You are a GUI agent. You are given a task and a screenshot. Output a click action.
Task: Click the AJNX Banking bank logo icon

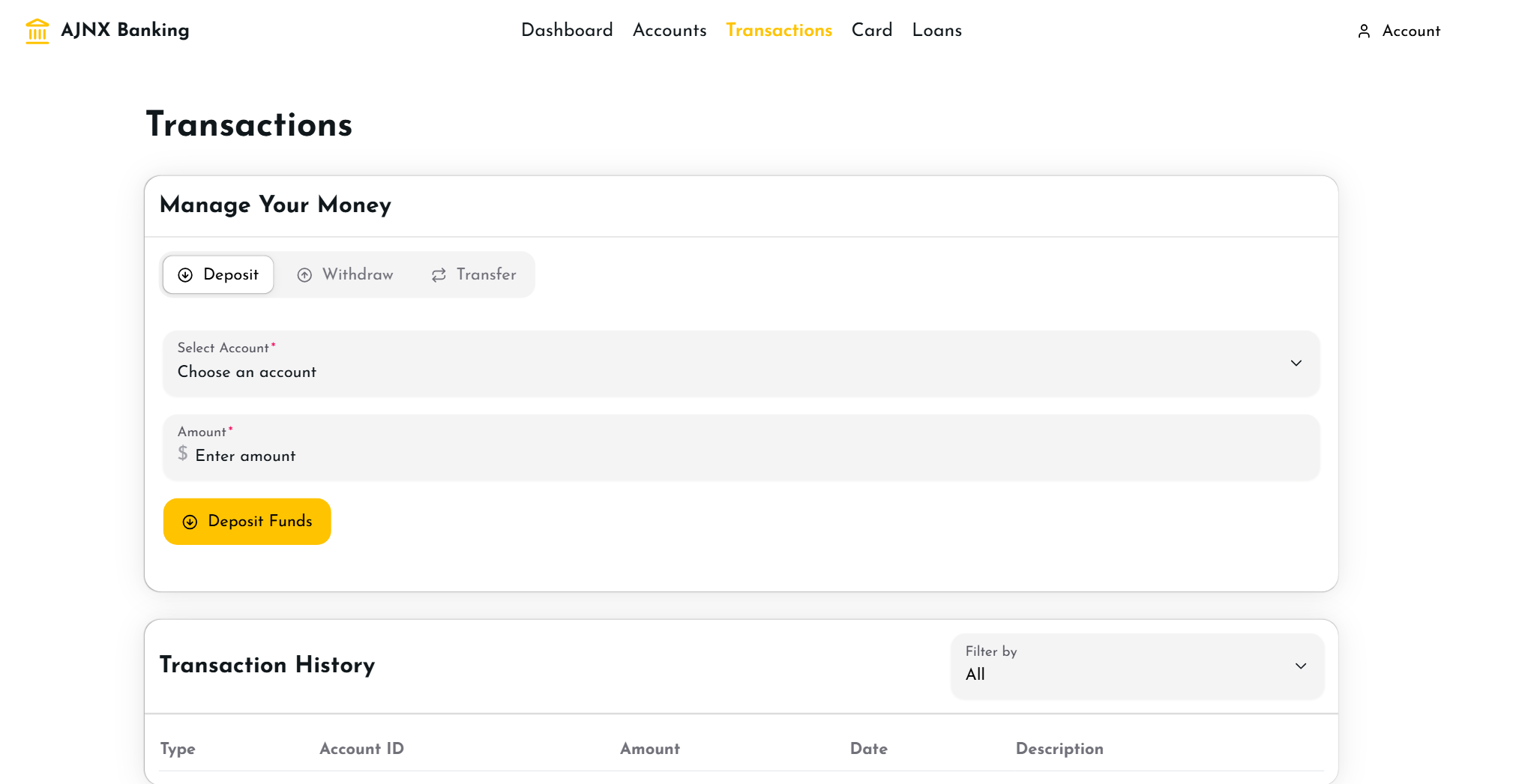[37, 31]
